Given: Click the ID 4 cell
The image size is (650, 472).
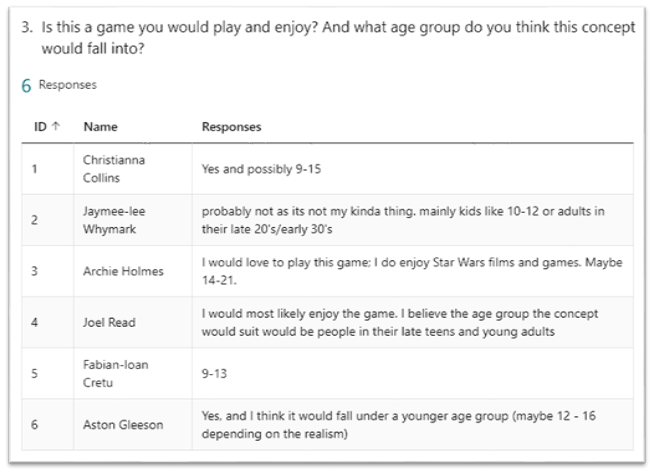Looking at the screenshot, I should (x=35, y=322).
